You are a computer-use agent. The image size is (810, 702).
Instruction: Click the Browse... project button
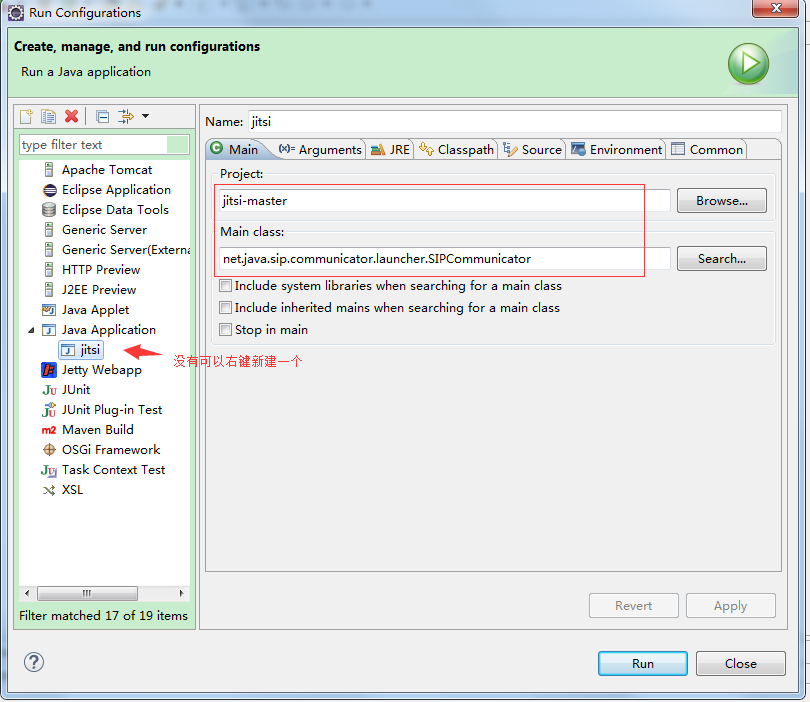722,200
